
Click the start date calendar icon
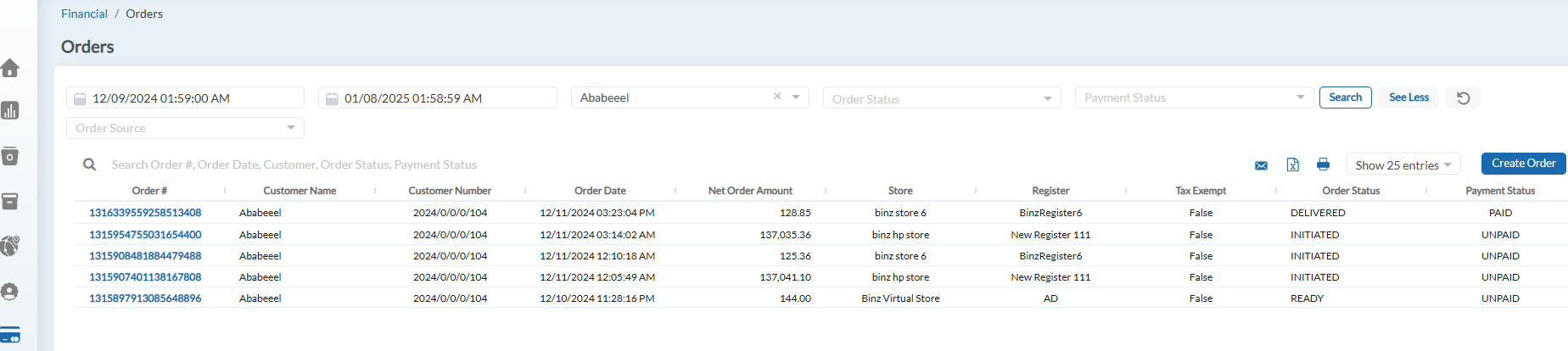80,98
